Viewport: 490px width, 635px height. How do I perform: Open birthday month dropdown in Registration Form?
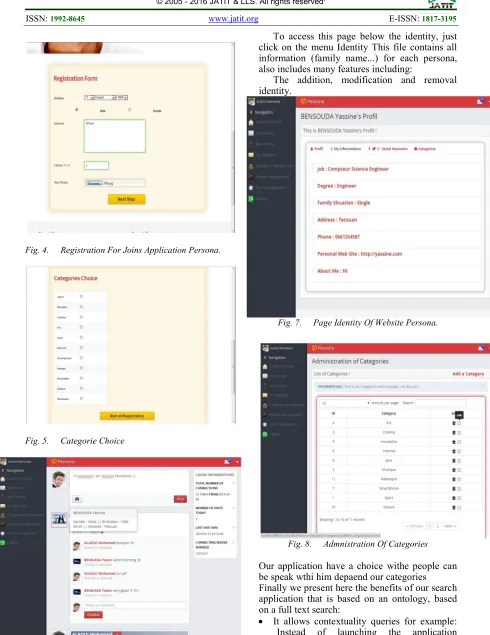point(105,98)
